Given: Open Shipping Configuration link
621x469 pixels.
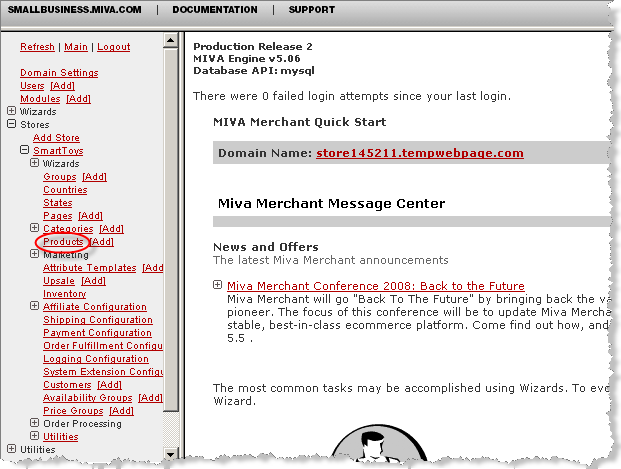Looking at the screenshot, I should pos(98,320).
